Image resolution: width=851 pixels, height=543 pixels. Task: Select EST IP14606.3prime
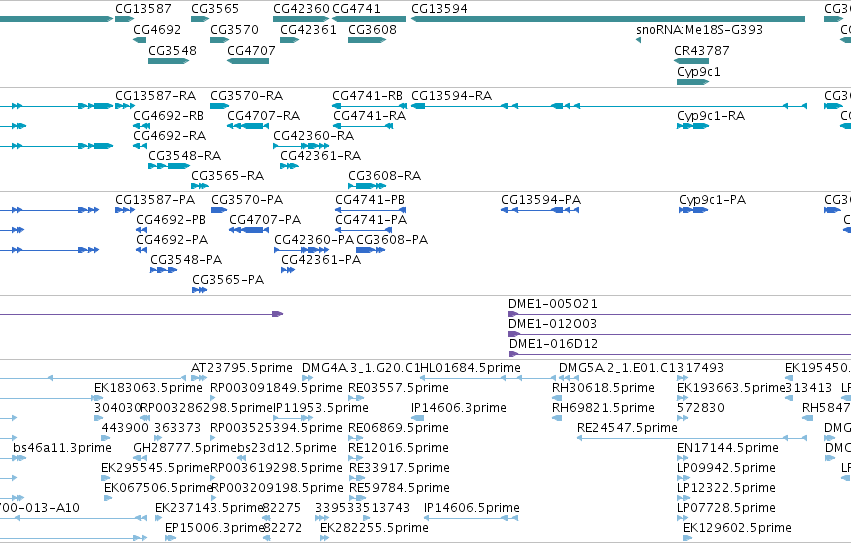(x=417, y=419)
